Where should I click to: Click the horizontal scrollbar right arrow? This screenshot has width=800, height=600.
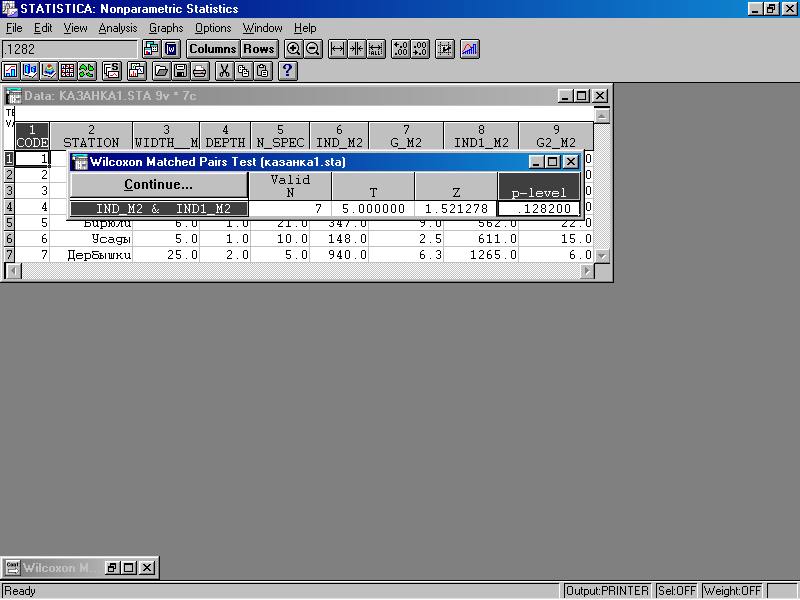point(587,271)
